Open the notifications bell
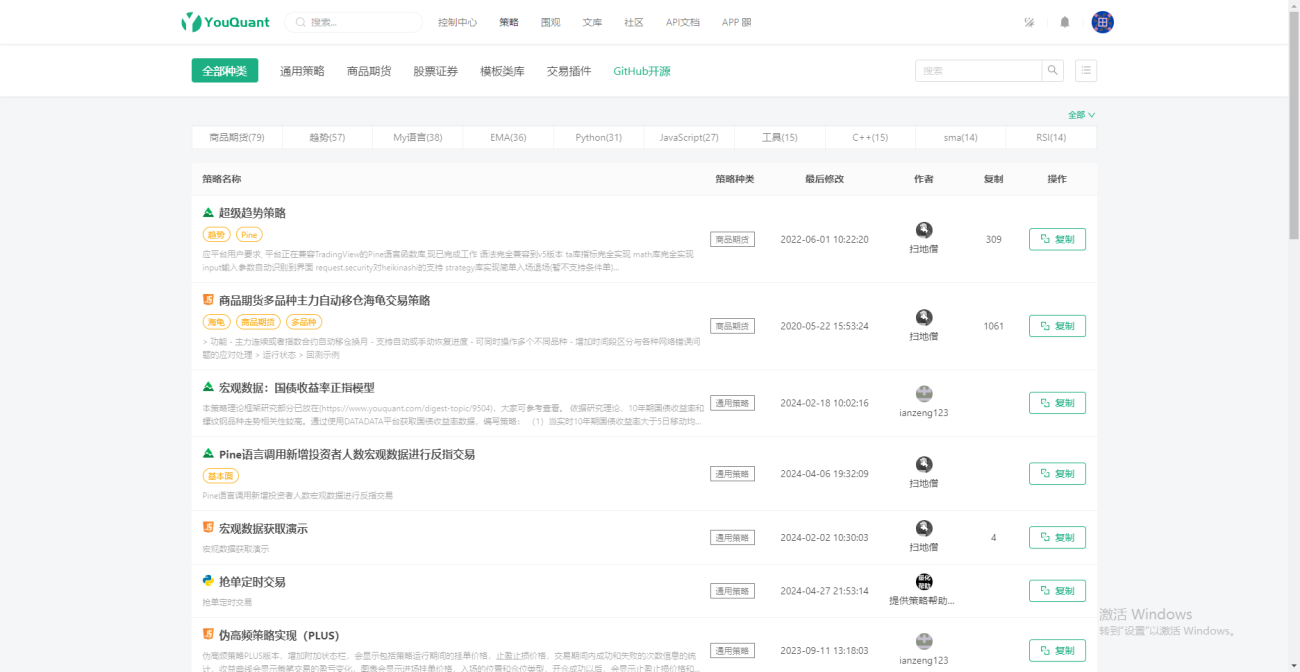 [1065, 22]
